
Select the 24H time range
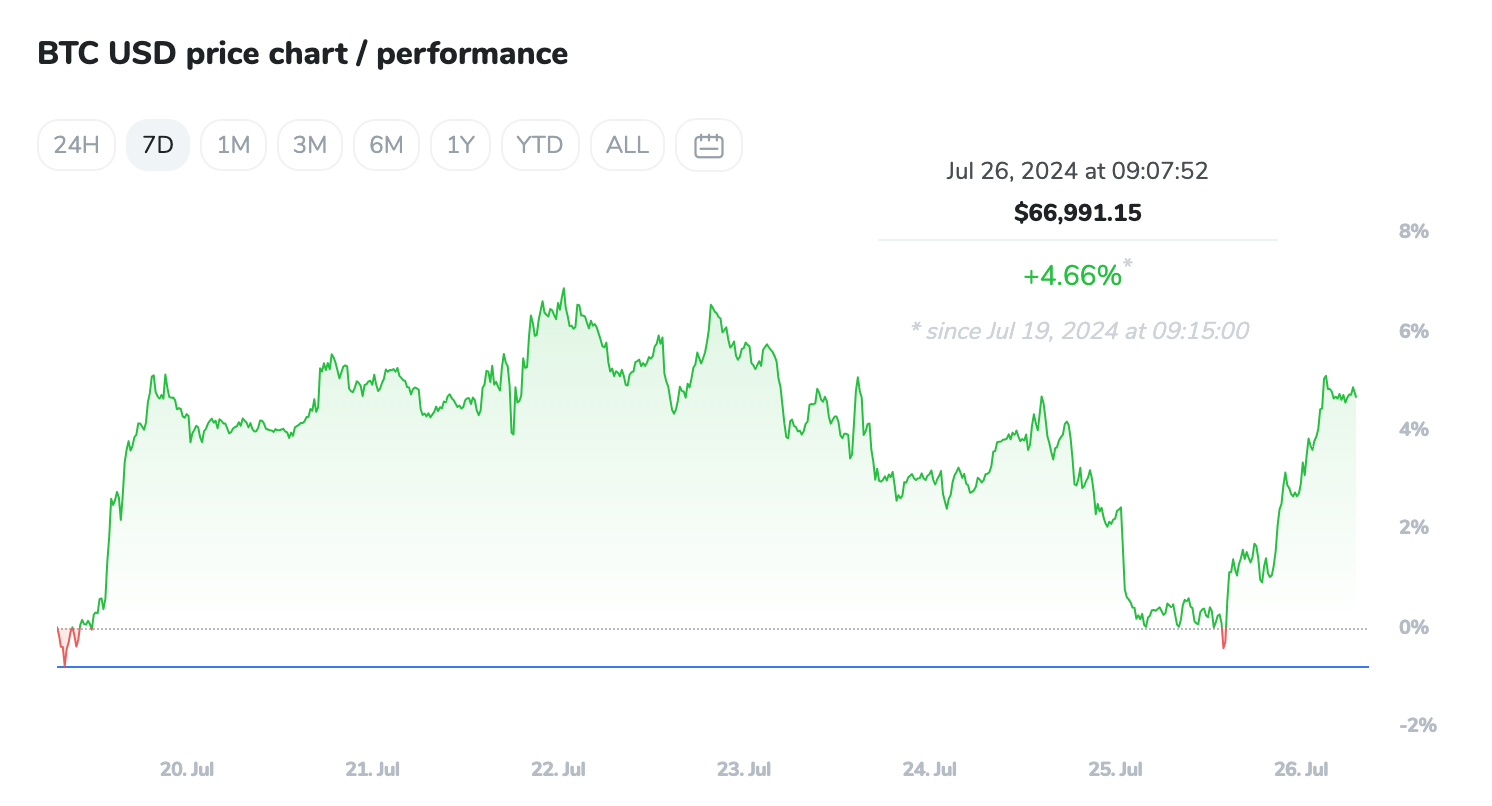click(76, 145)
